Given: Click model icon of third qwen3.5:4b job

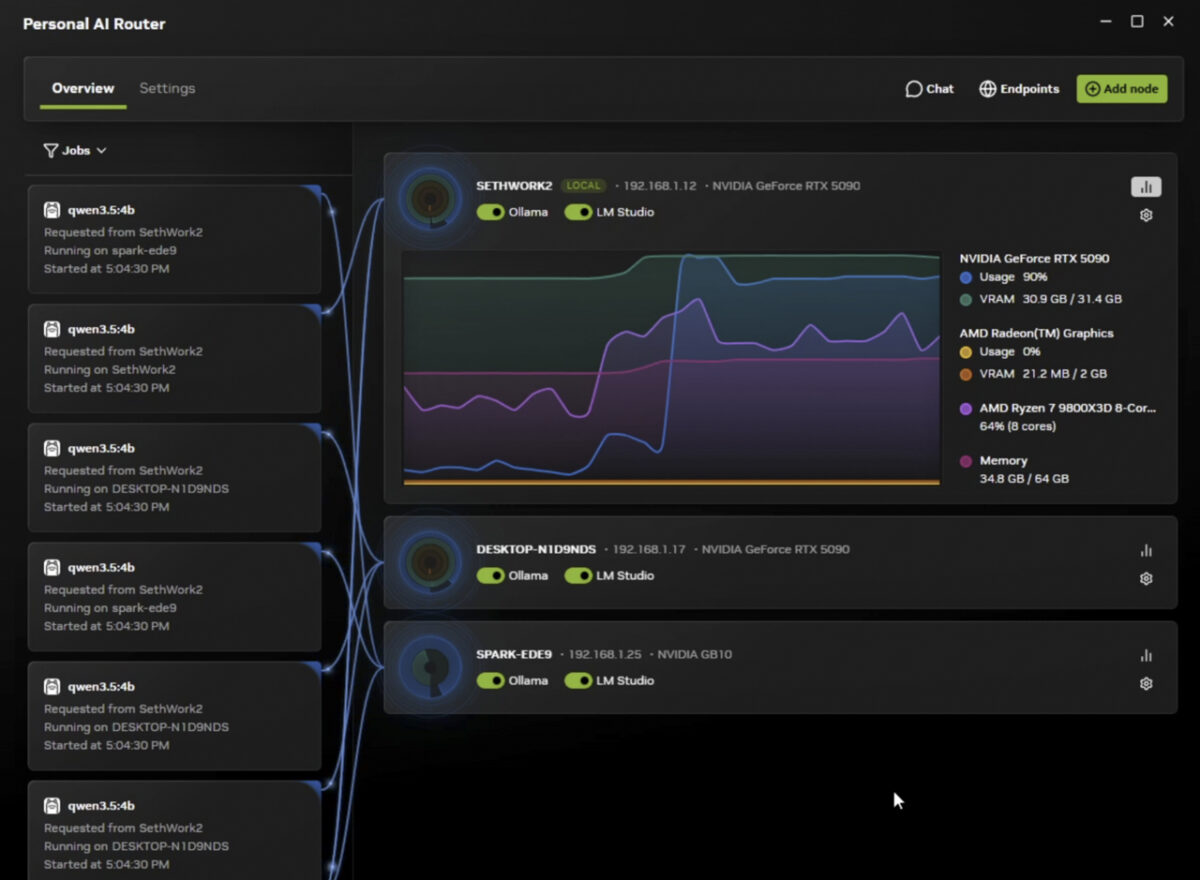Looking at the screenshot, I should [x=52, y=448].
